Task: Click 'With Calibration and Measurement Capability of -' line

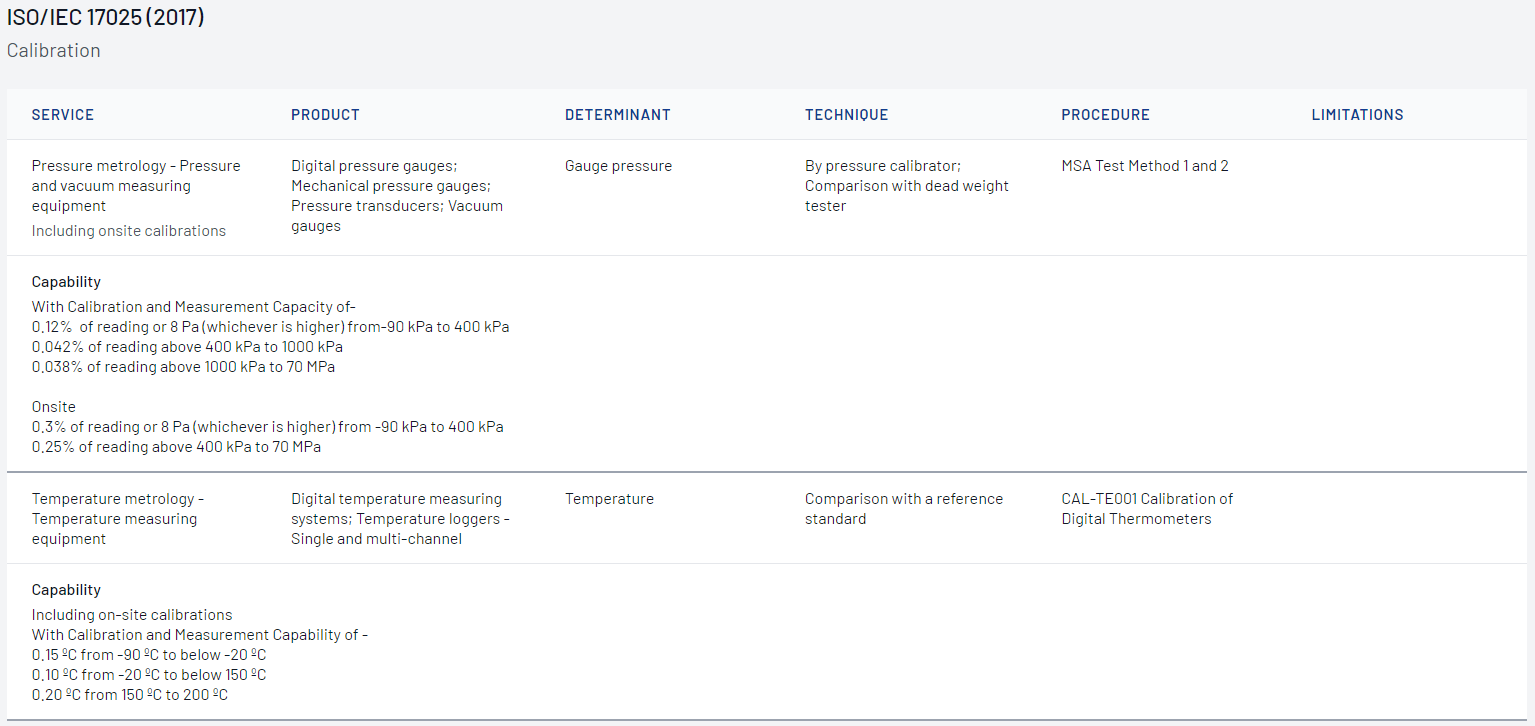Action: point(200,635)
